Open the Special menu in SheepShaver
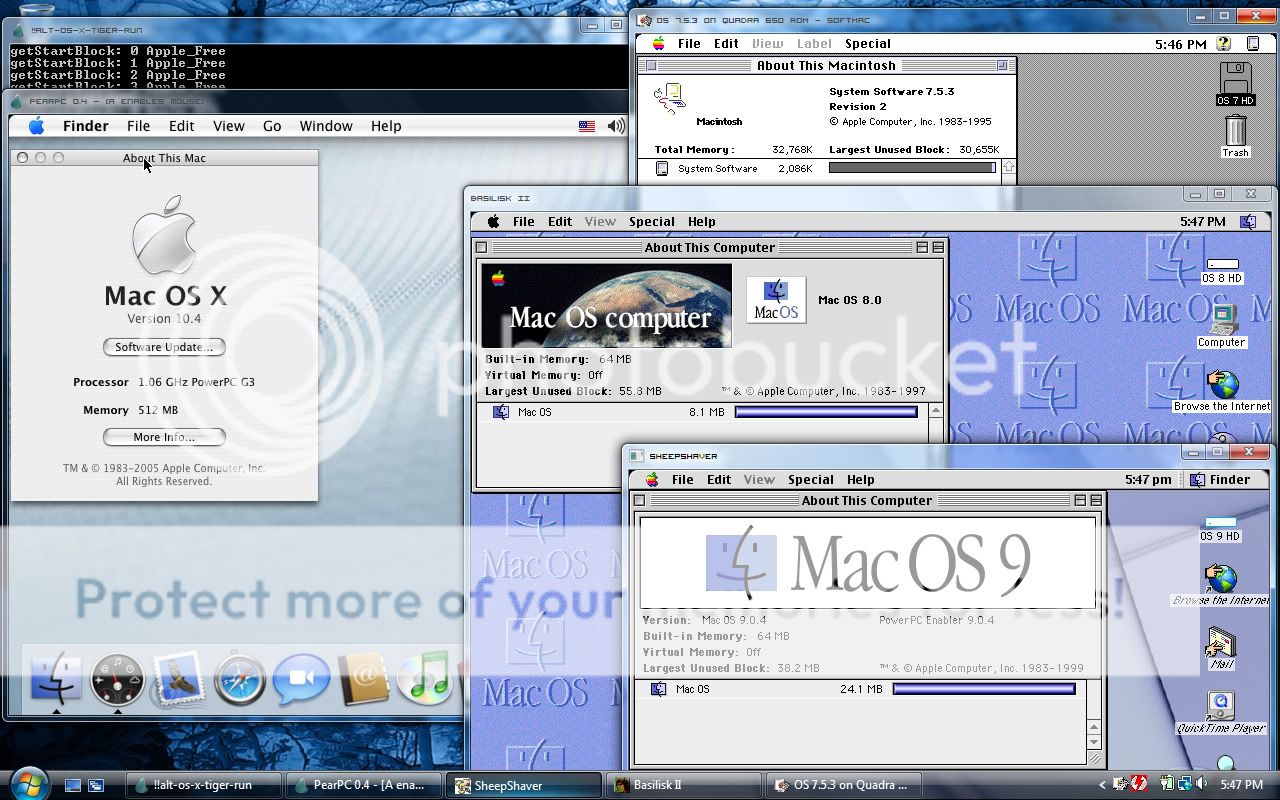 coord(810,479)
